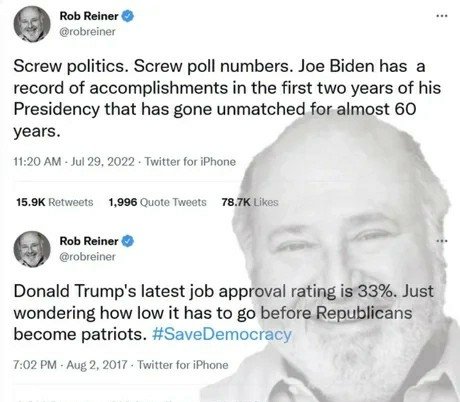Screen dimensions: 460x402
Task: Open the 11:20 AM Jul 29, 2022 timestamp
Action: [74, 162]
